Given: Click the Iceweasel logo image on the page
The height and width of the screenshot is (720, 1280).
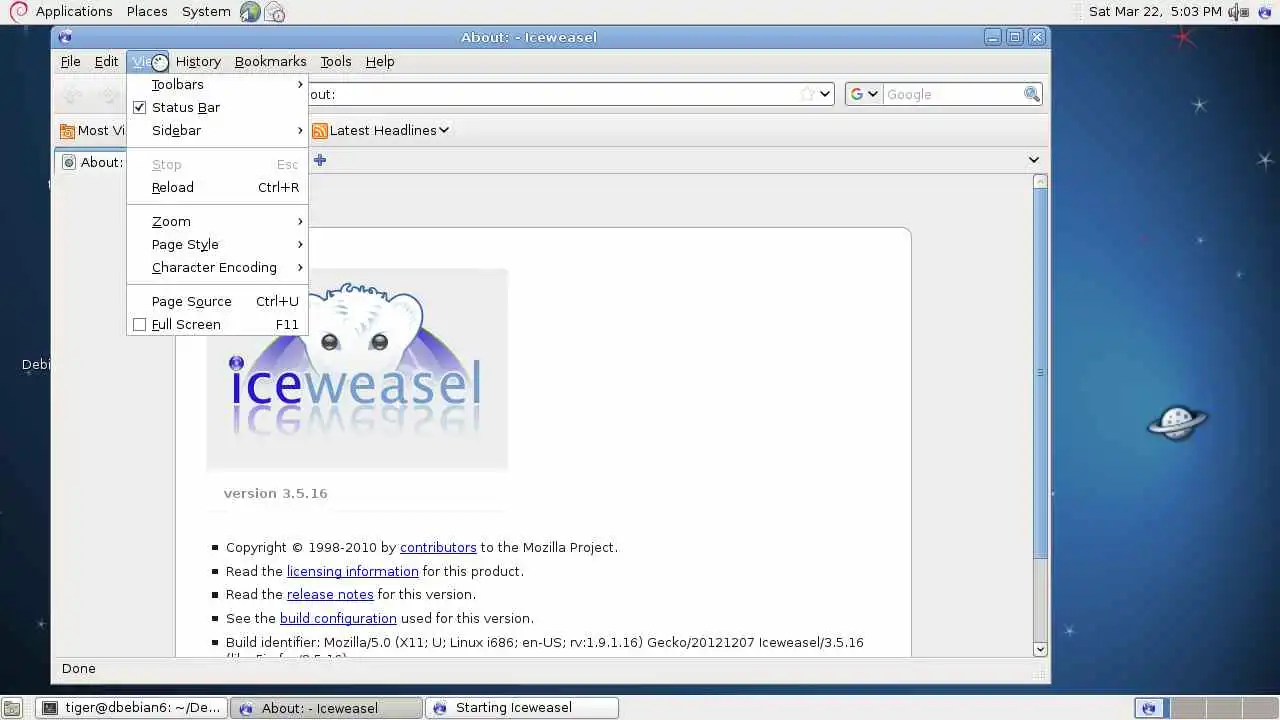Looking at the screenshot, I should point(357,369).
